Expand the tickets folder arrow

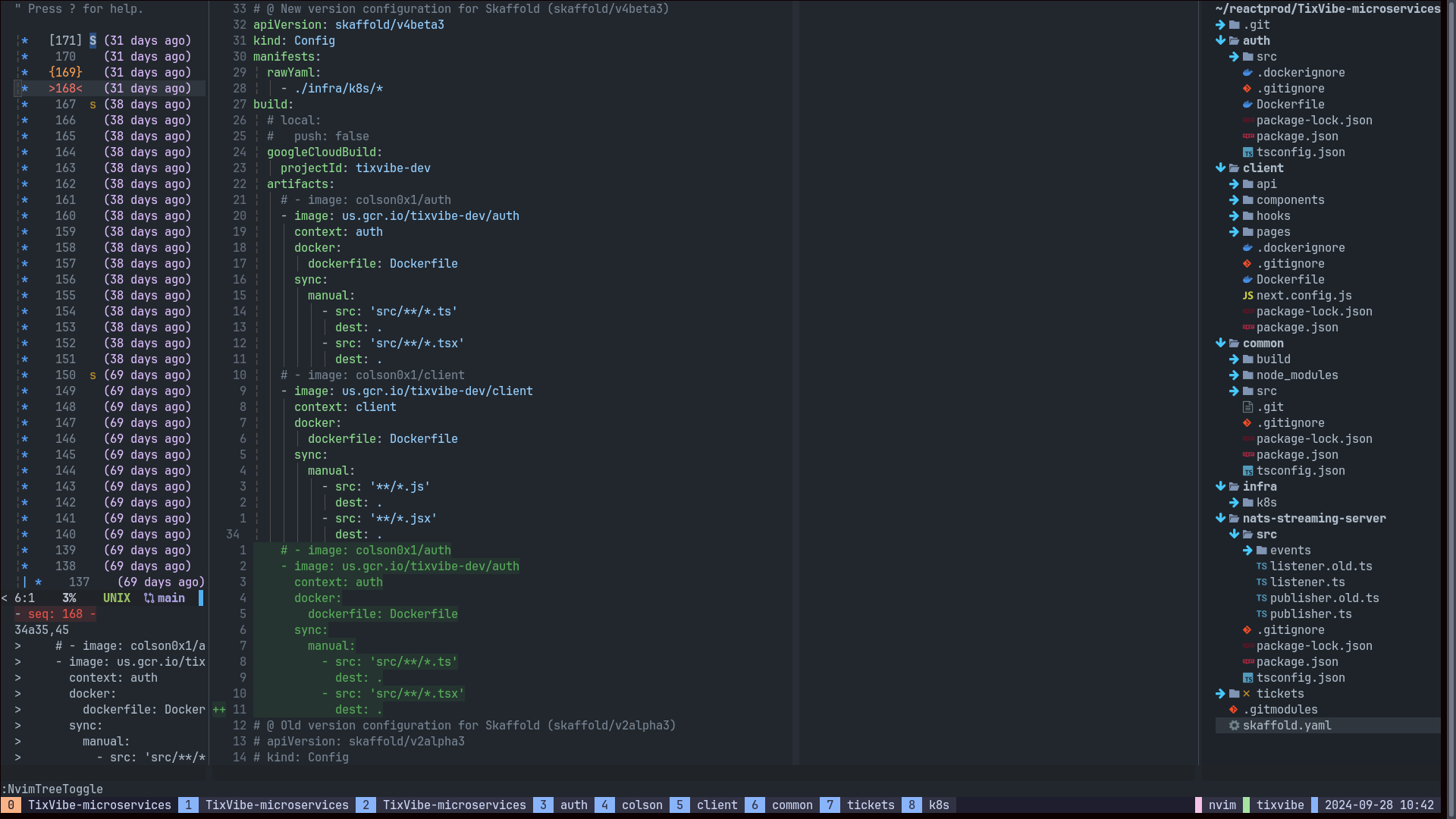tap(1220, 694)
